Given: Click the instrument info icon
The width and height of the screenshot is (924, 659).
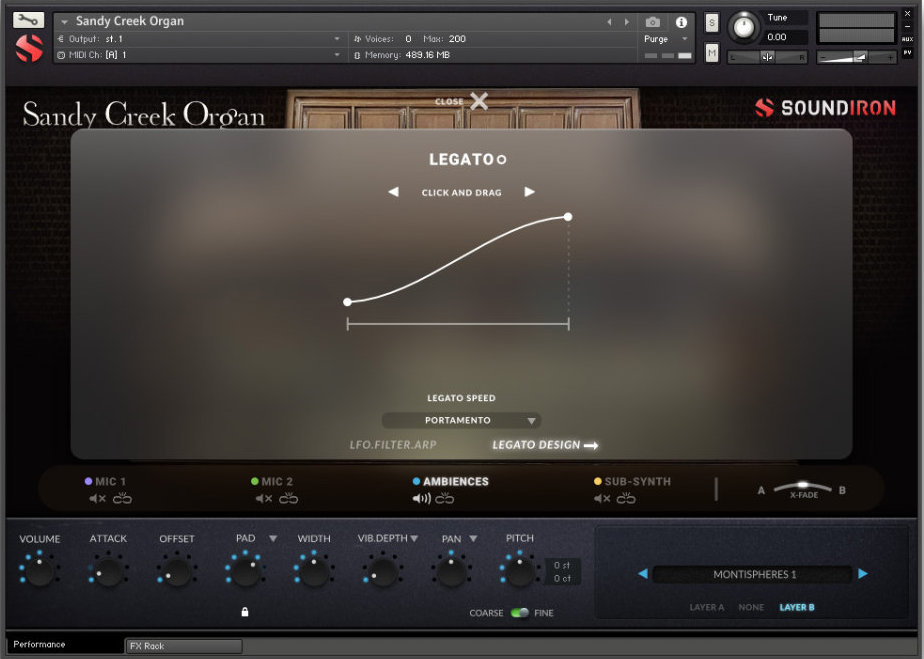Looking at the screenshot, I should coord(682,22).
